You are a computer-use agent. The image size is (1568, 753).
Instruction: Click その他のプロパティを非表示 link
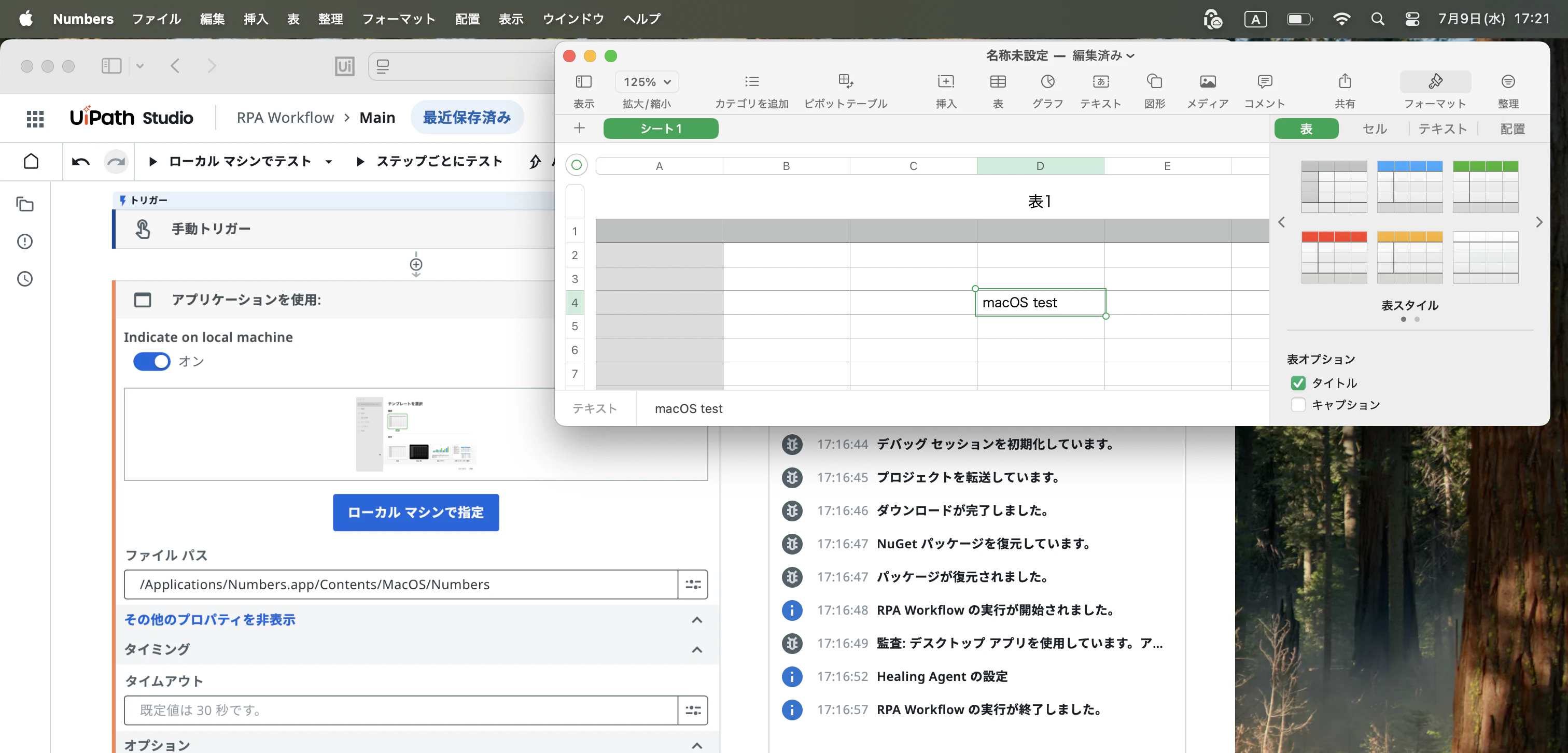point(210,619)
